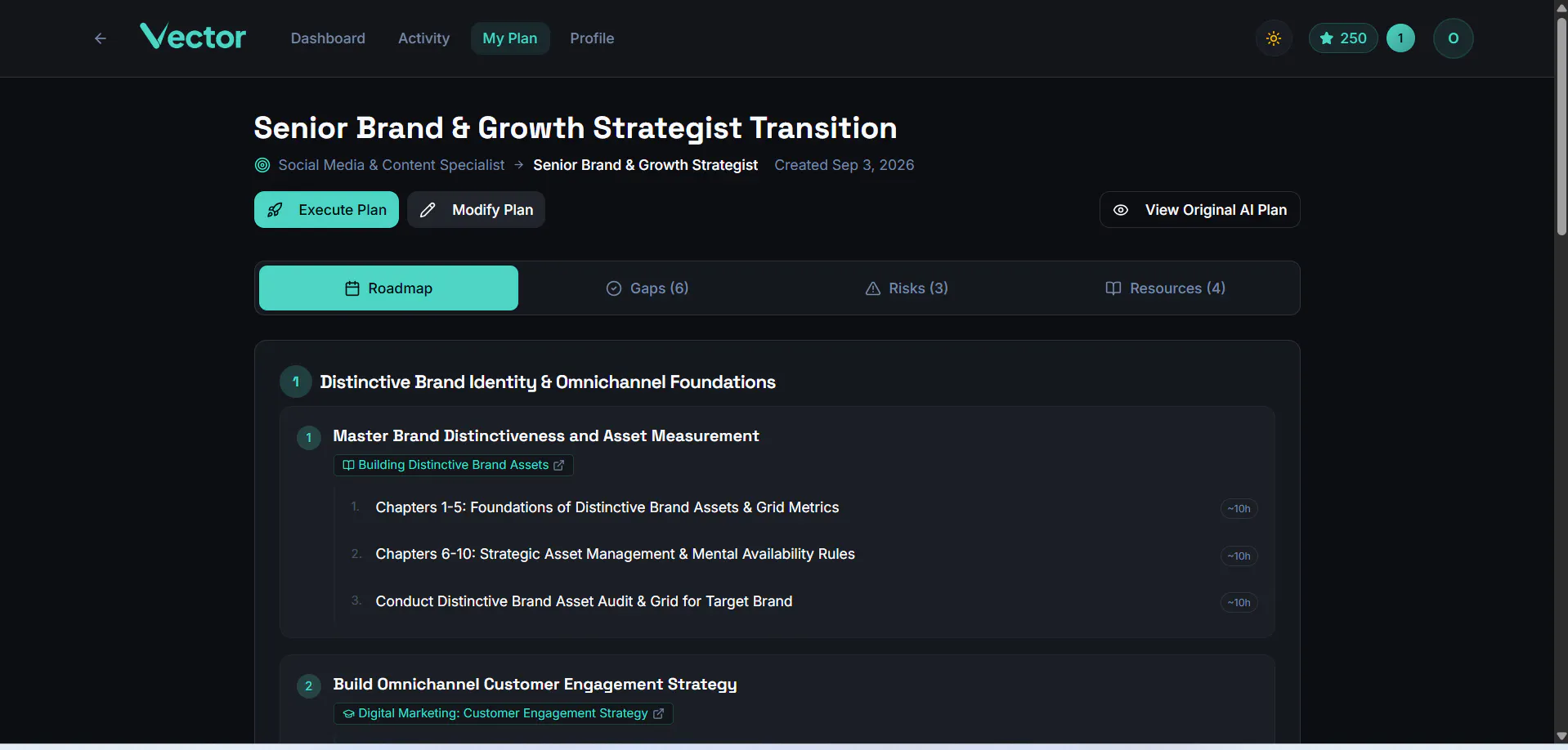The image size is (1568, 750).
Task: Click the ~10h badge for Chapters 1-5
Action: click(1239, 508)
